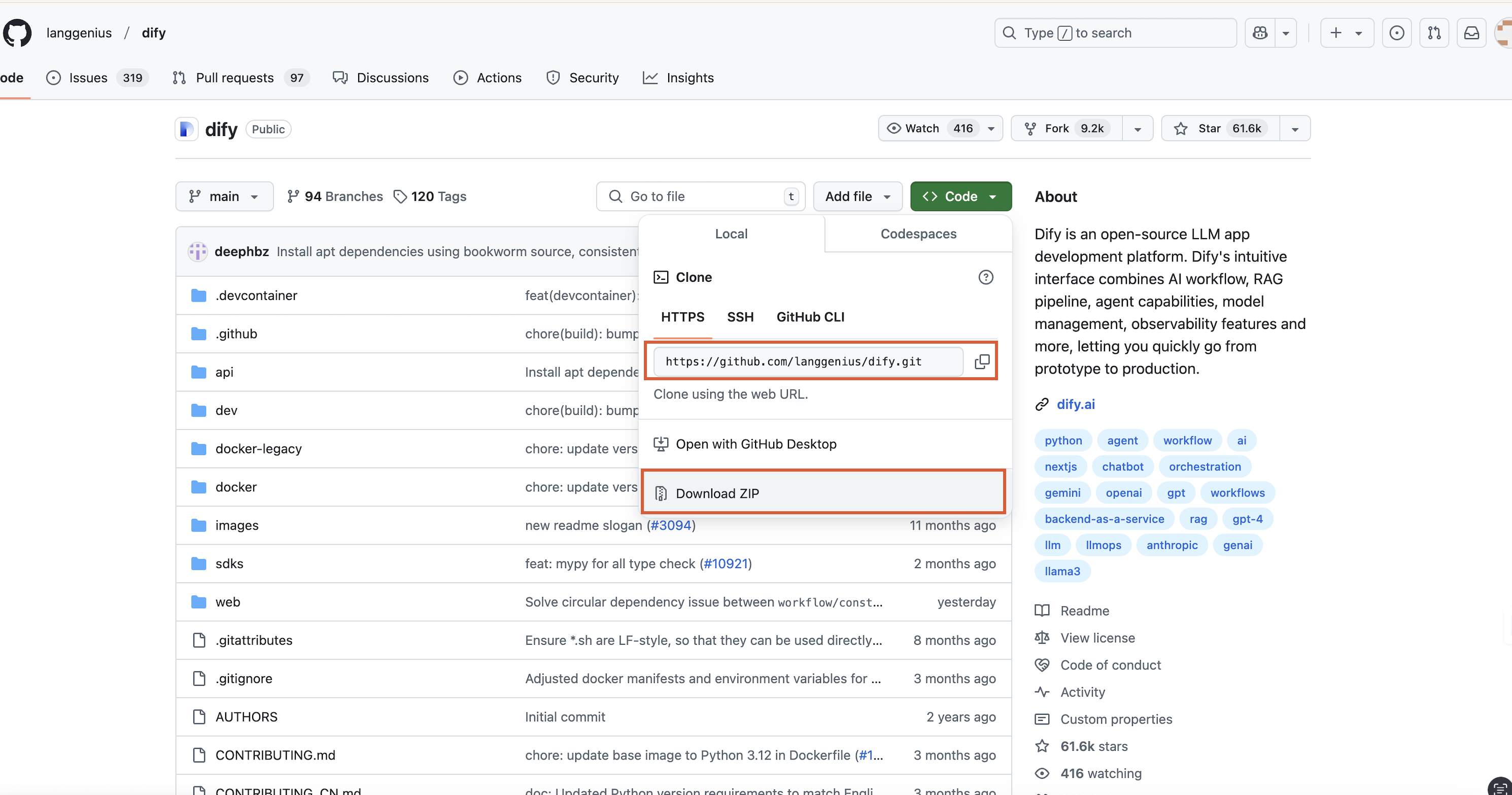This screenshot has height=795, width=1512.
Task: Visit the dify.ai website link
Action: [x=1075, y=404]
